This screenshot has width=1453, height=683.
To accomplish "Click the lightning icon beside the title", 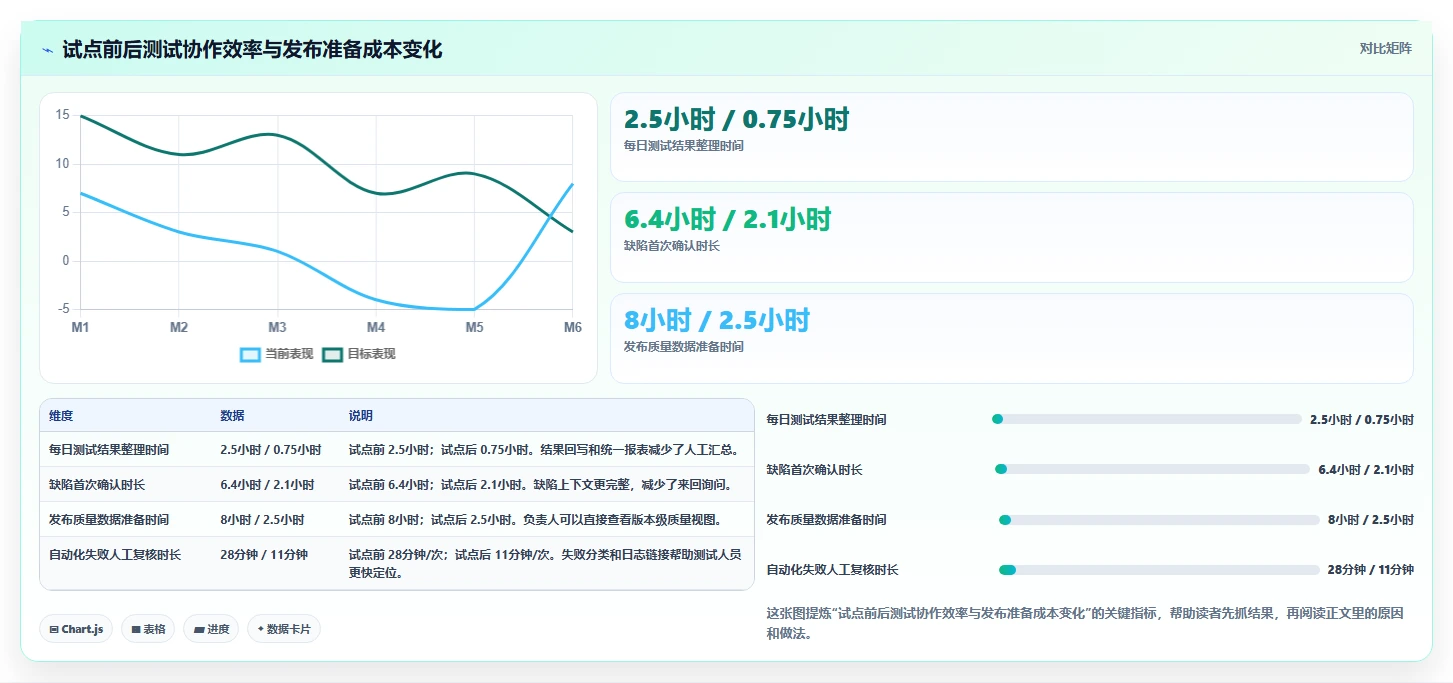I will pos(48,50).
